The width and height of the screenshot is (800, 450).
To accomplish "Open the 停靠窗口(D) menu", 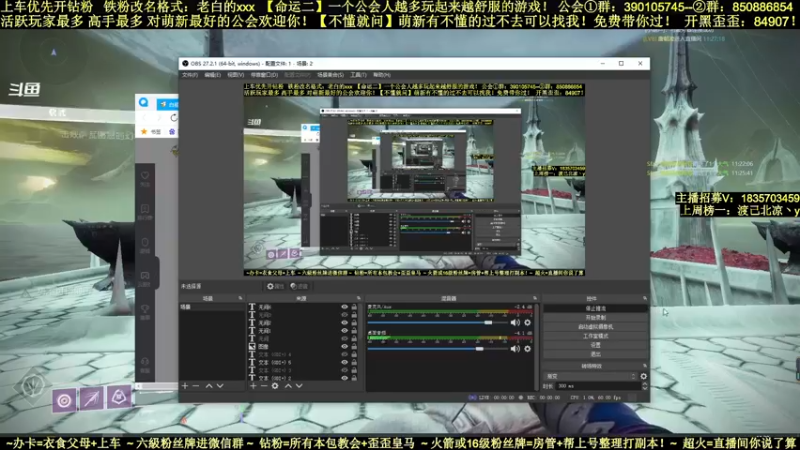I will click(x=264, y=75).
